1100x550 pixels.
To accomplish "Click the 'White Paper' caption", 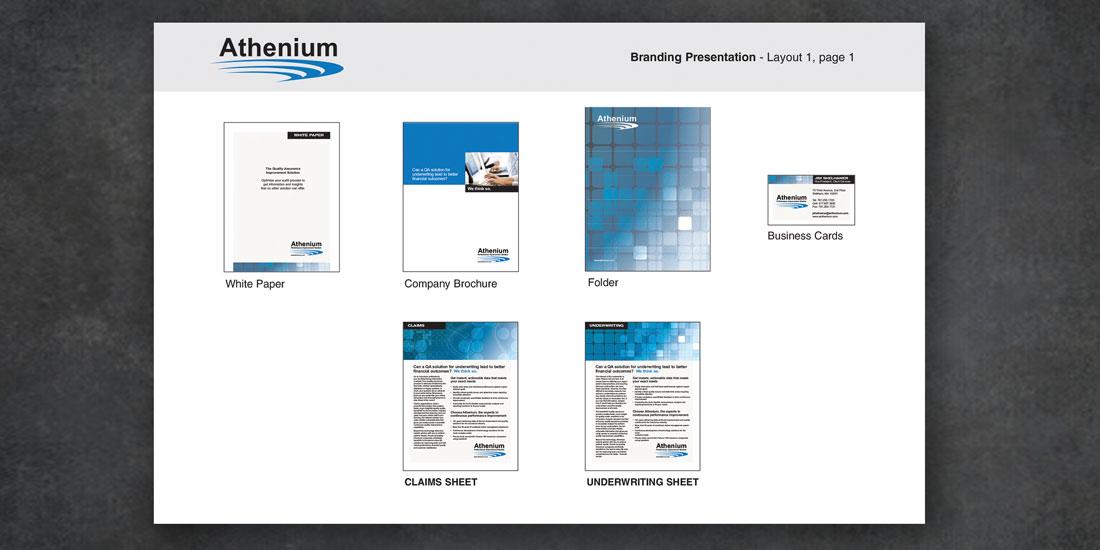I will [255, 284].
